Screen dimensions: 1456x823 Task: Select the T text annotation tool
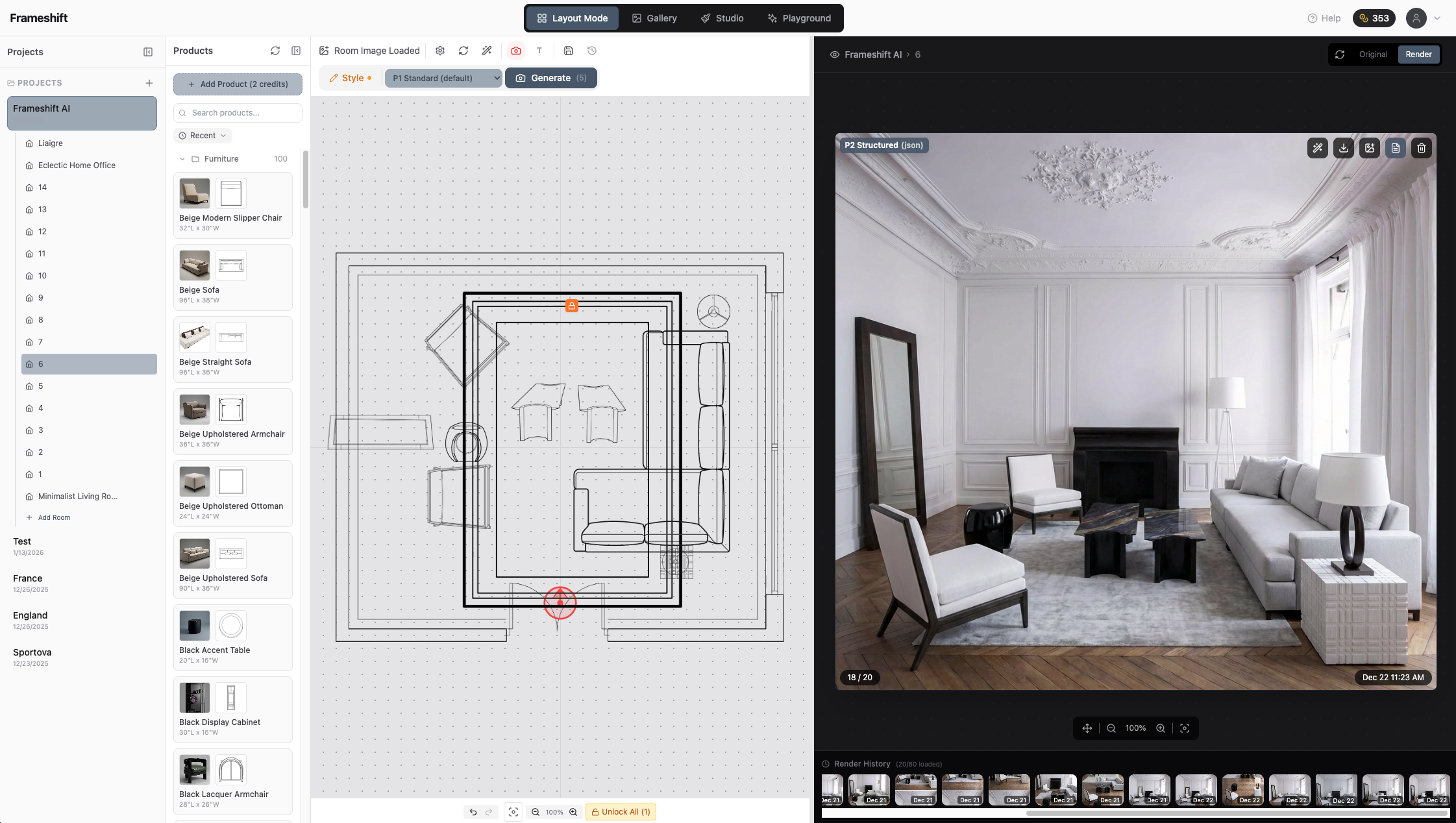point(539,50)
